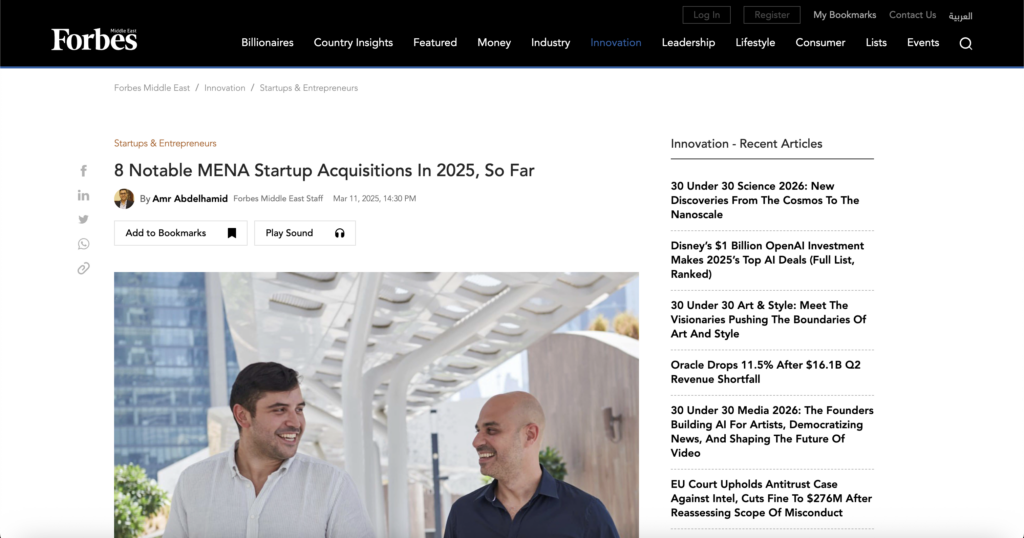Copy article link icon
Viewport: 1024px width, 538px height.
tap(84, 268)
